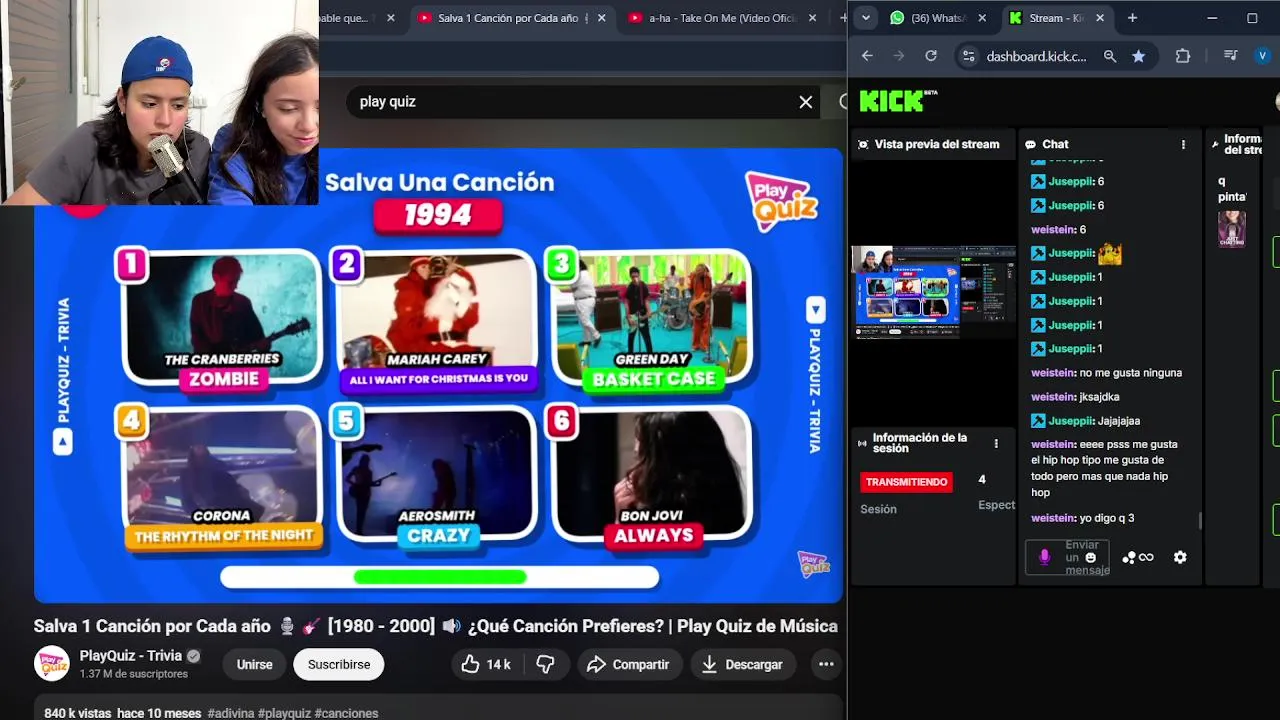Click the Vista previa del stream camera icon
The image size is (1280, 720).
(864, 145)
